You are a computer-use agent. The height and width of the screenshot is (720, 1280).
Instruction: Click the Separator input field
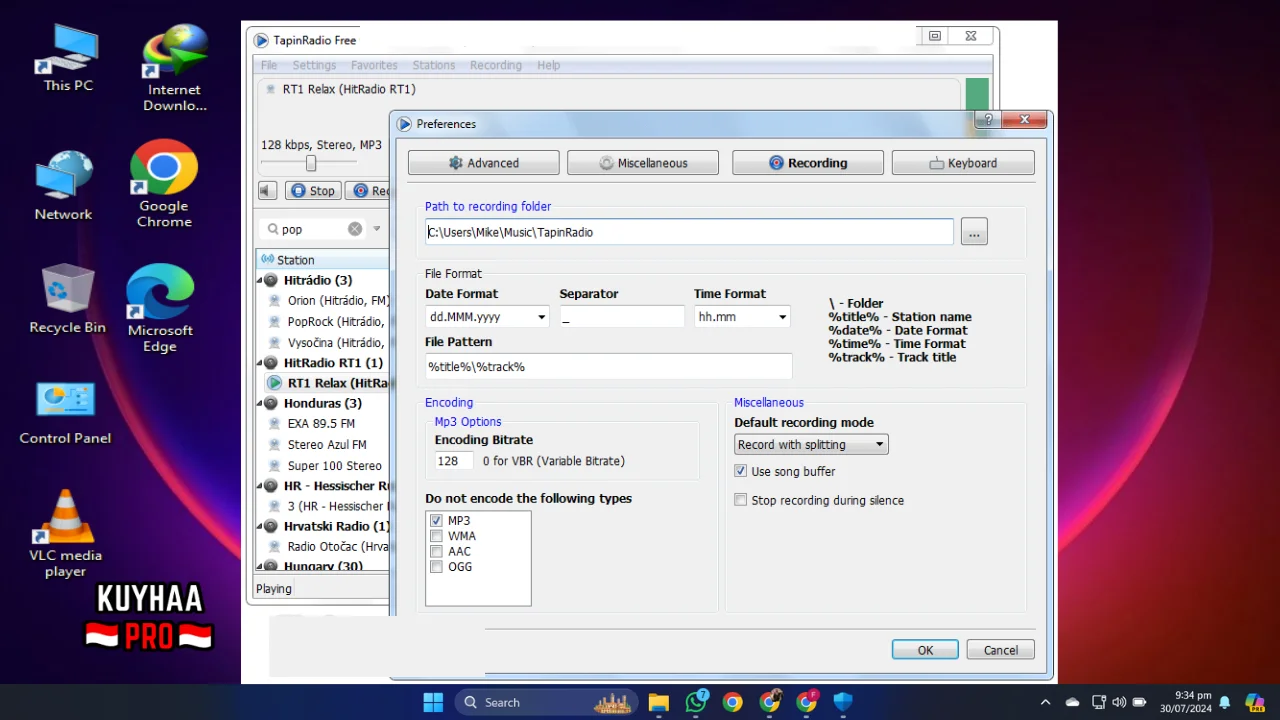(x=622, y=317)
